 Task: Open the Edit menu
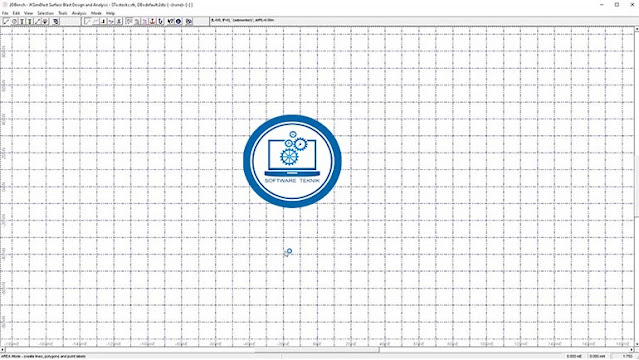click(16, 13)
